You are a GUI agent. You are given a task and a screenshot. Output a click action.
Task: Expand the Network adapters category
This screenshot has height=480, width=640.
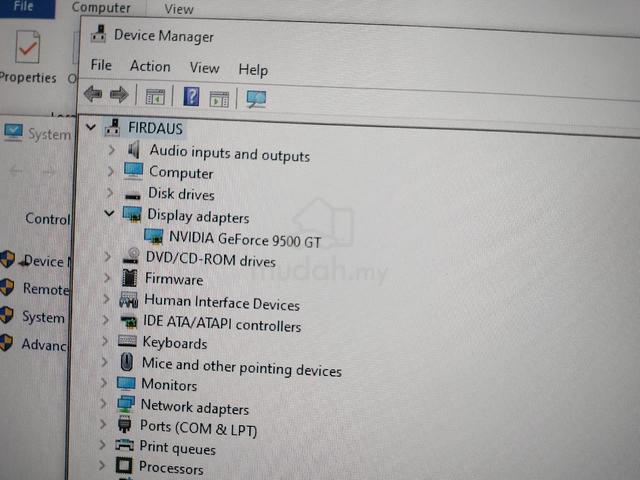pyautogui.click(x=104, y=403)
